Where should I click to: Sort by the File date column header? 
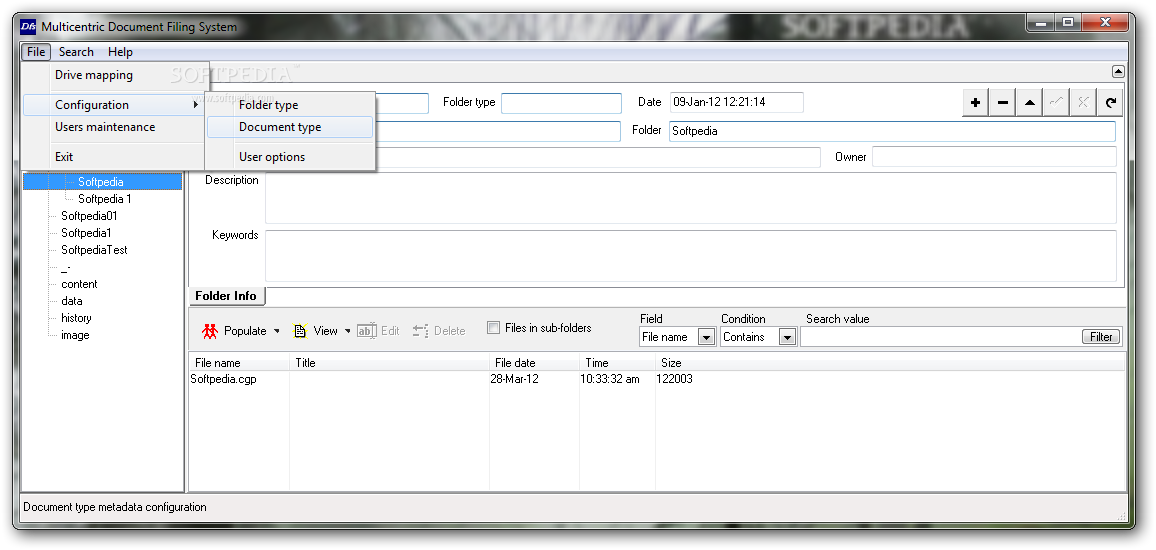[535, 363]
